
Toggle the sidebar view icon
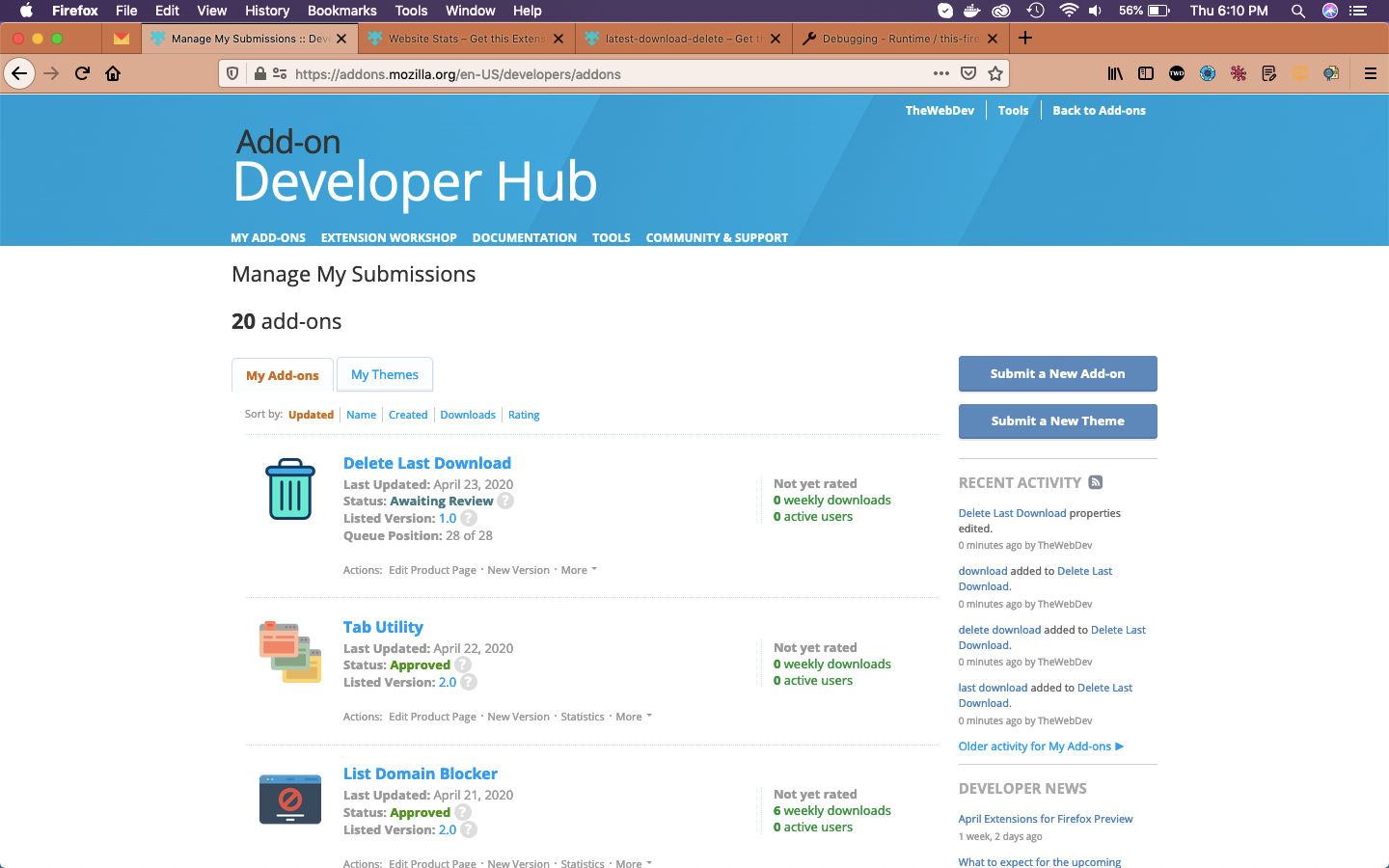(1146, 73)
